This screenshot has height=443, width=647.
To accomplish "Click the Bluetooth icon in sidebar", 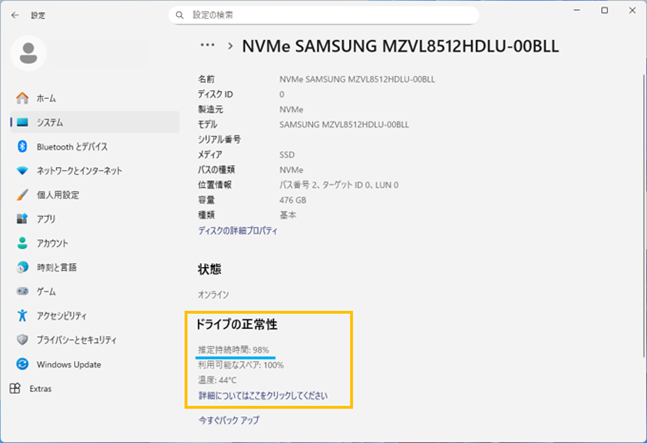I will click(x=22, y=146).
